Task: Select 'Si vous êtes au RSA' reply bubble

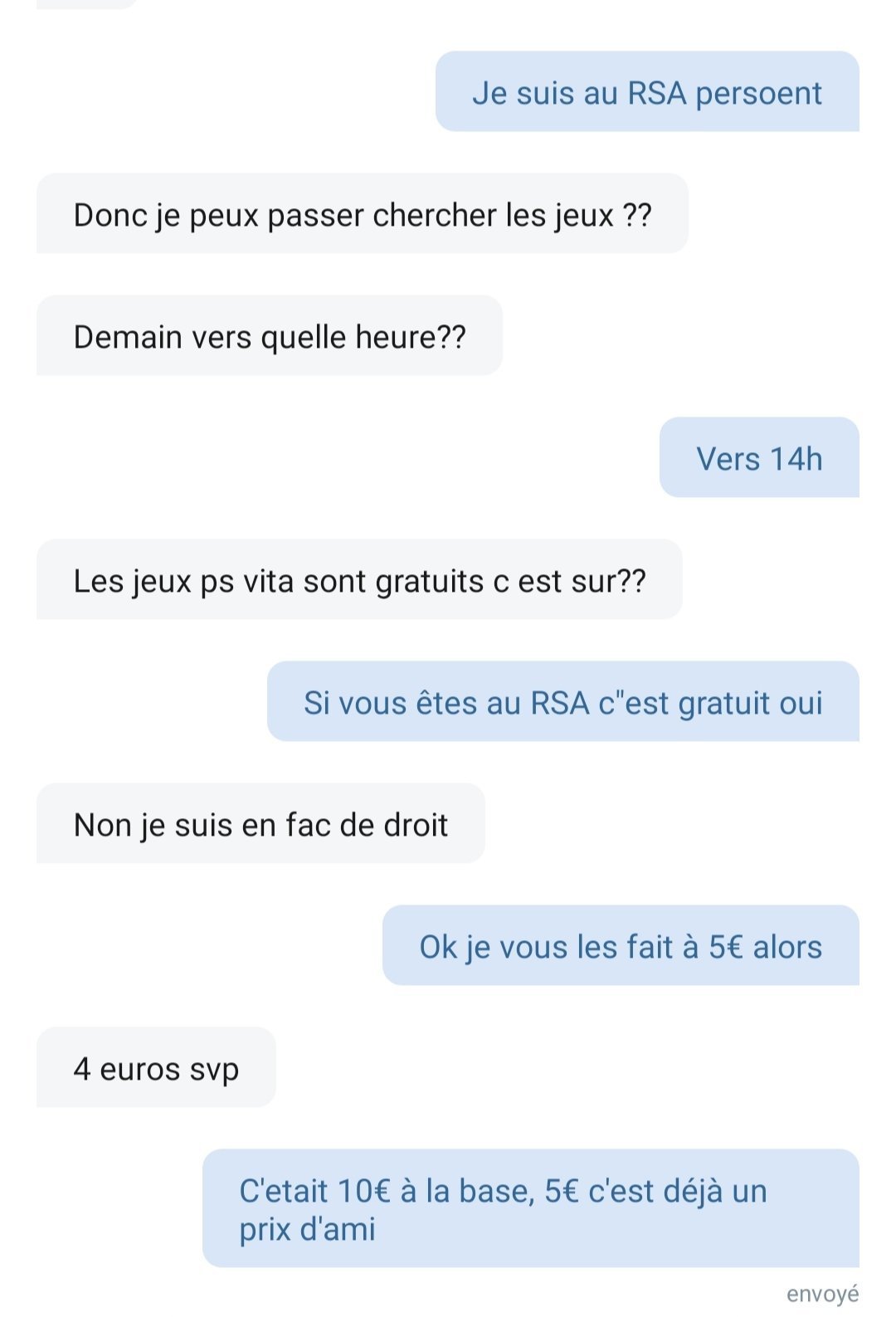Action: (563, 702)
